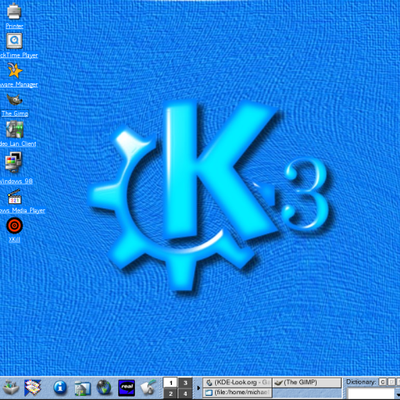Screen dimensions: 400x400
Task: Open the blue info help icon
Action: [60, 388]
